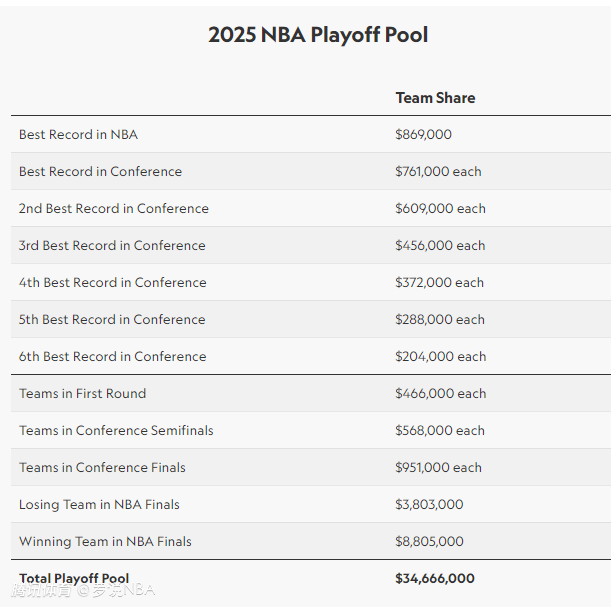Click Teams in Conference Finals label
The width and height of the screenshot is (611, 607).
102,468
